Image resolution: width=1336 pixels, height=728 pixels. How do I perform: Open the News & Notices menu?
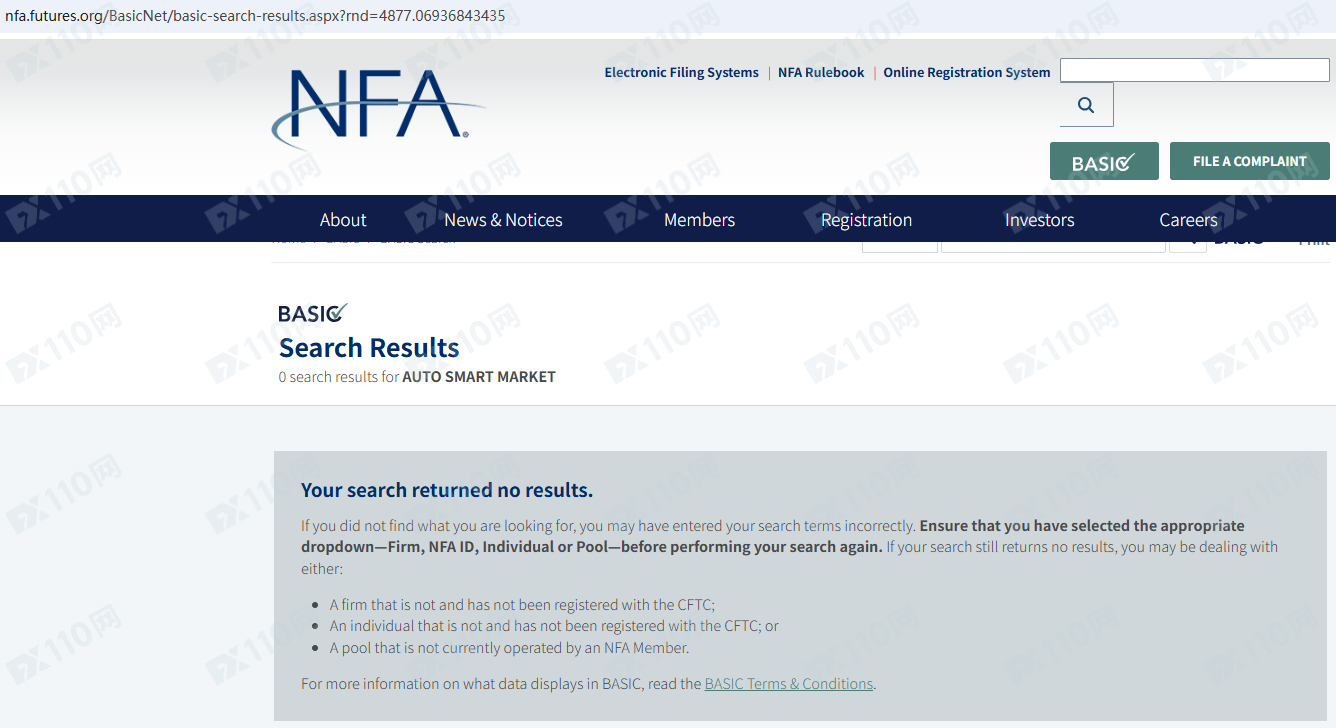(x=503, y=220)
